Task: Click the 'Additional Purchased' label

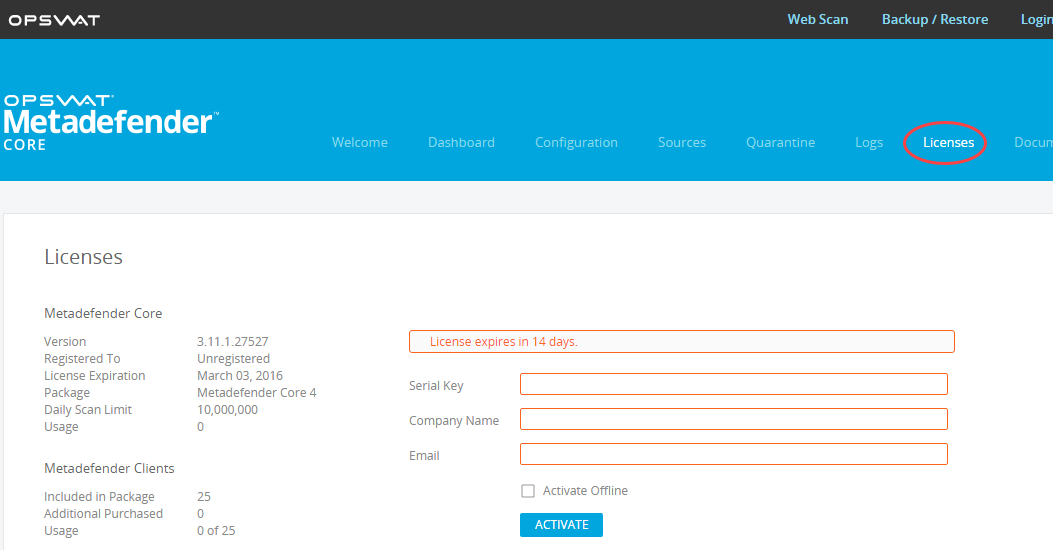Action: pyautogui.click(x=103, y=514)
